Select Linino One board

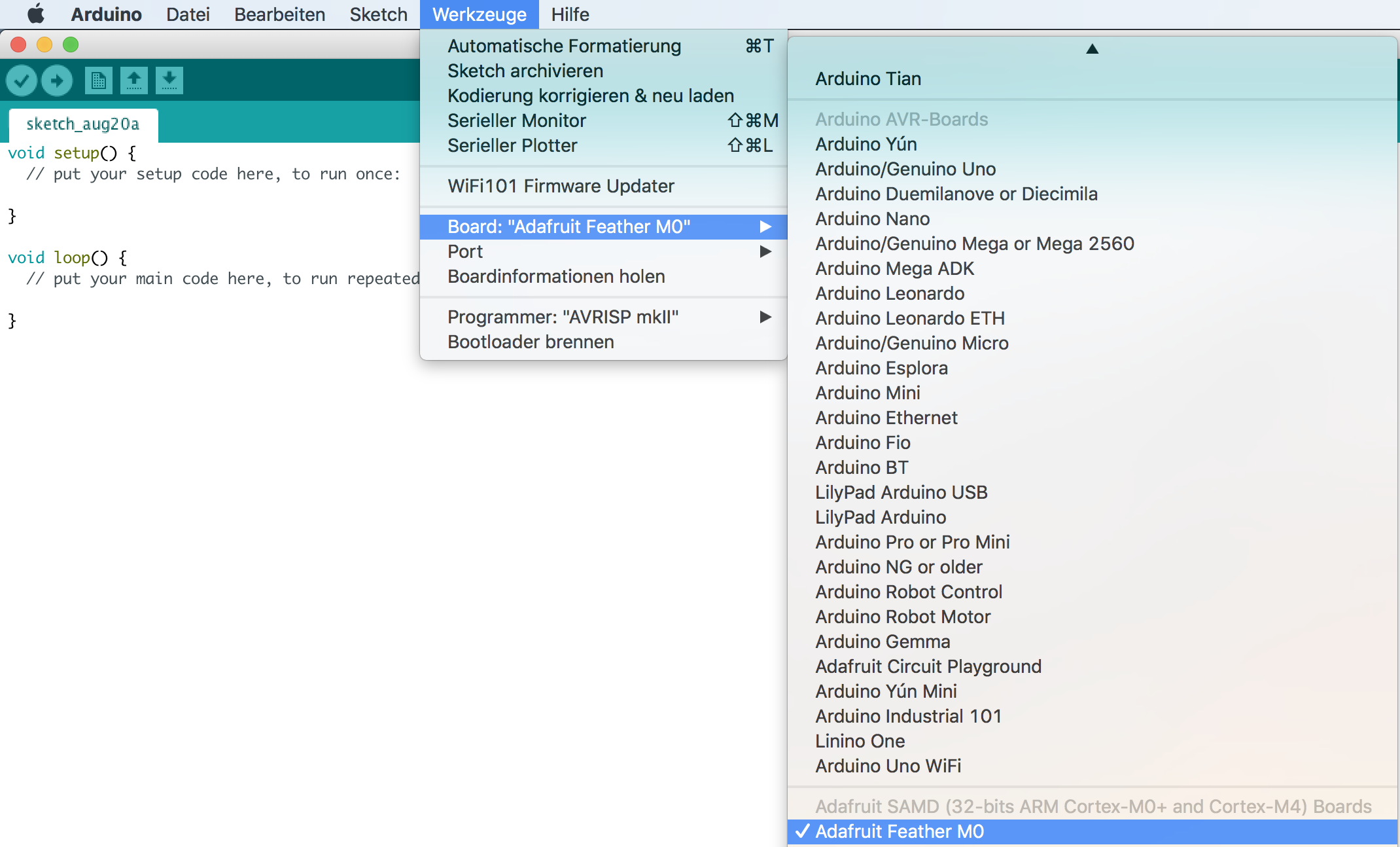click(x=1092, y=741)
